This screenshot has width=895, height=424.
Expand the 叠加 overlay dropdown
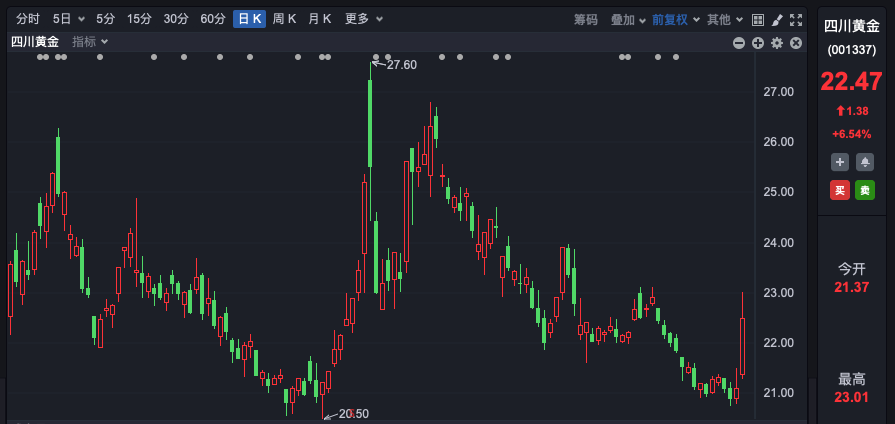point(629,19)
